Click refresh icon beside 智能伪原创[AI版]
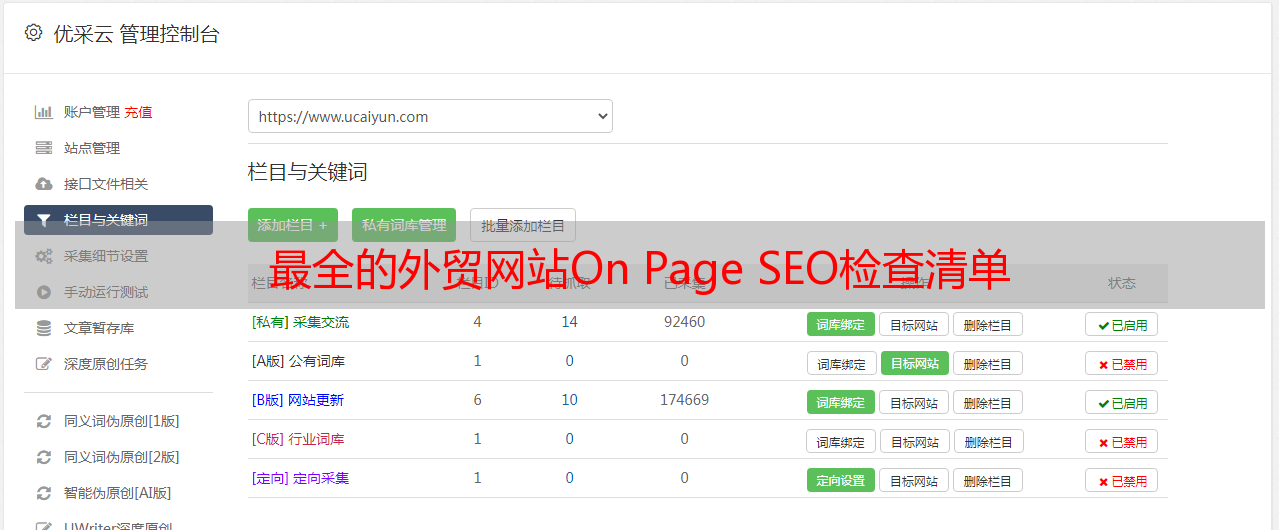 [43, 493]
